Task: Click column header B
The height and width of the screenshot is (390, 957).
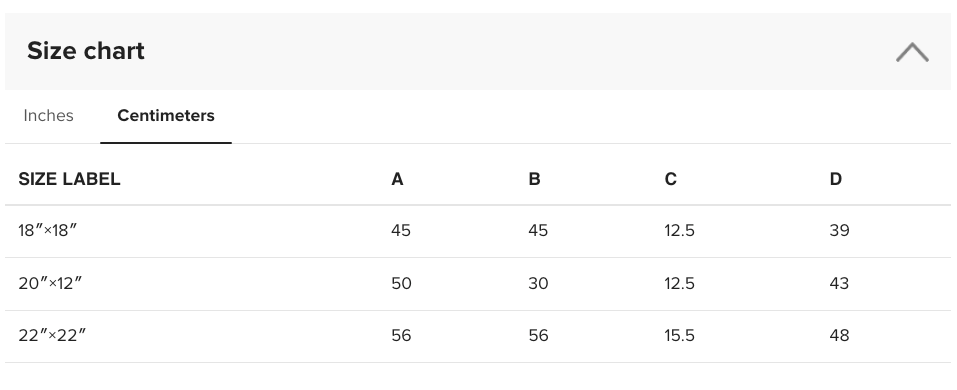Action: (x=534, y=179)
